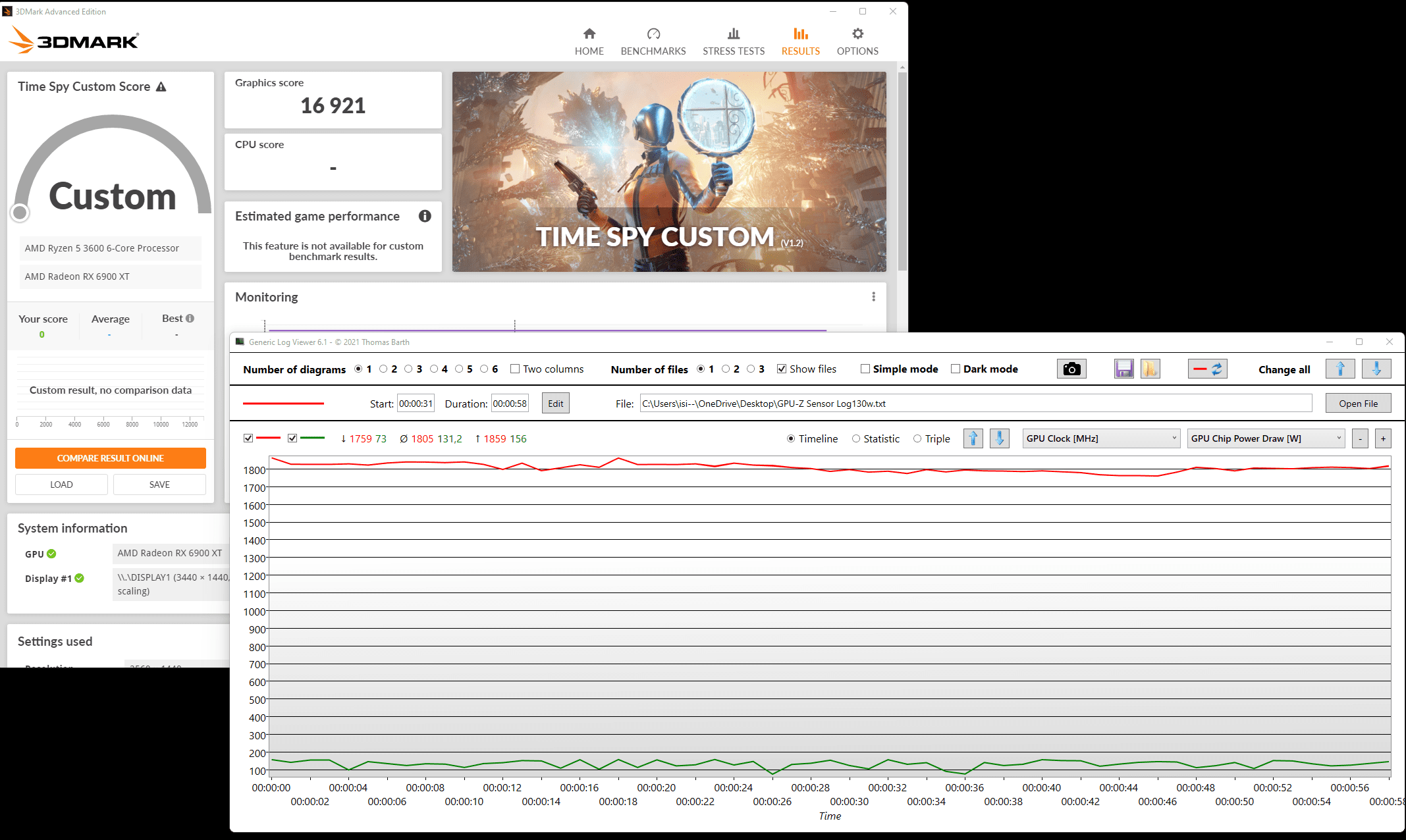This screenshot has width=1406, height=840.
Task: Click the Generic Log Viewer title icon
Action: click(240, 342)
